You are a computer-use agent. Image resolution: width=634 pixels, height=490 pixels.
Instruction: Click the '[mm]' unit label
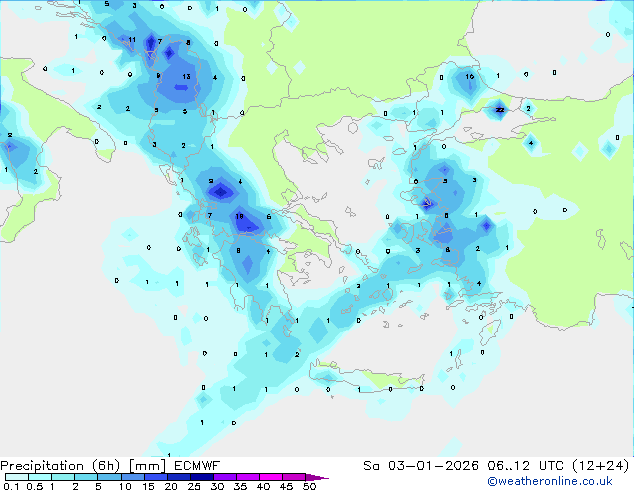[x=147, y=466]
